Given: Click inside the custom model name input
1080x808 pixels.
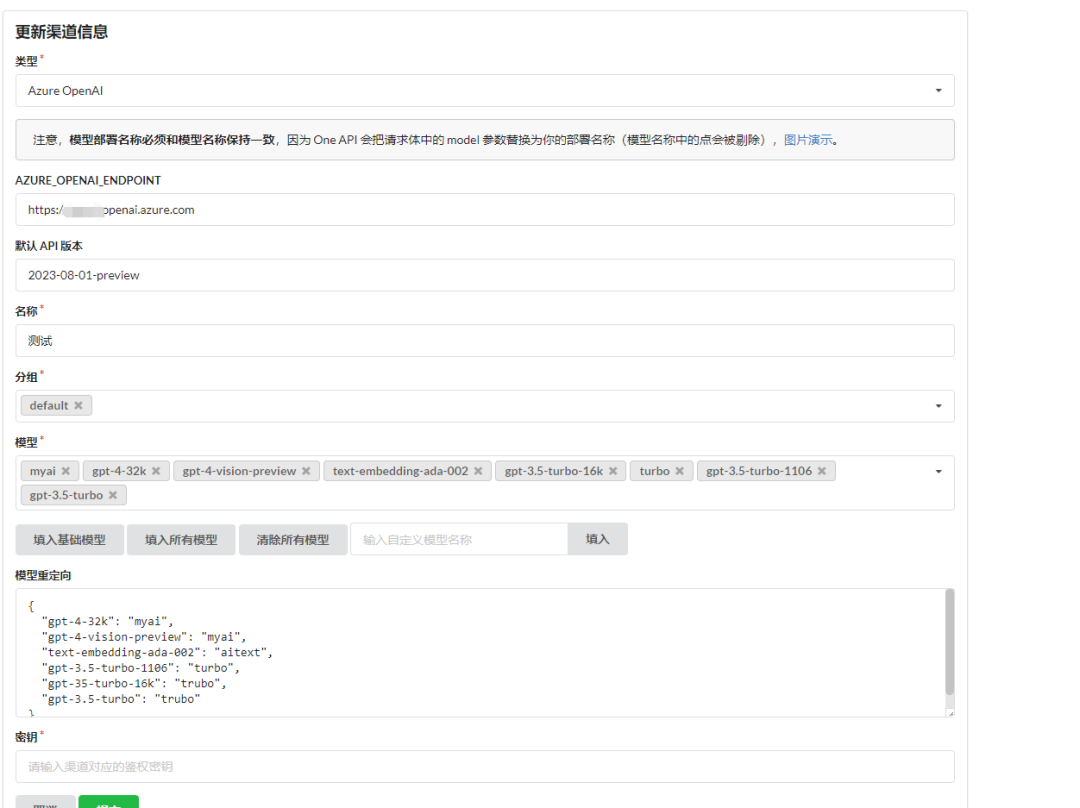Looking at the screenshot, I should [460, 538].
